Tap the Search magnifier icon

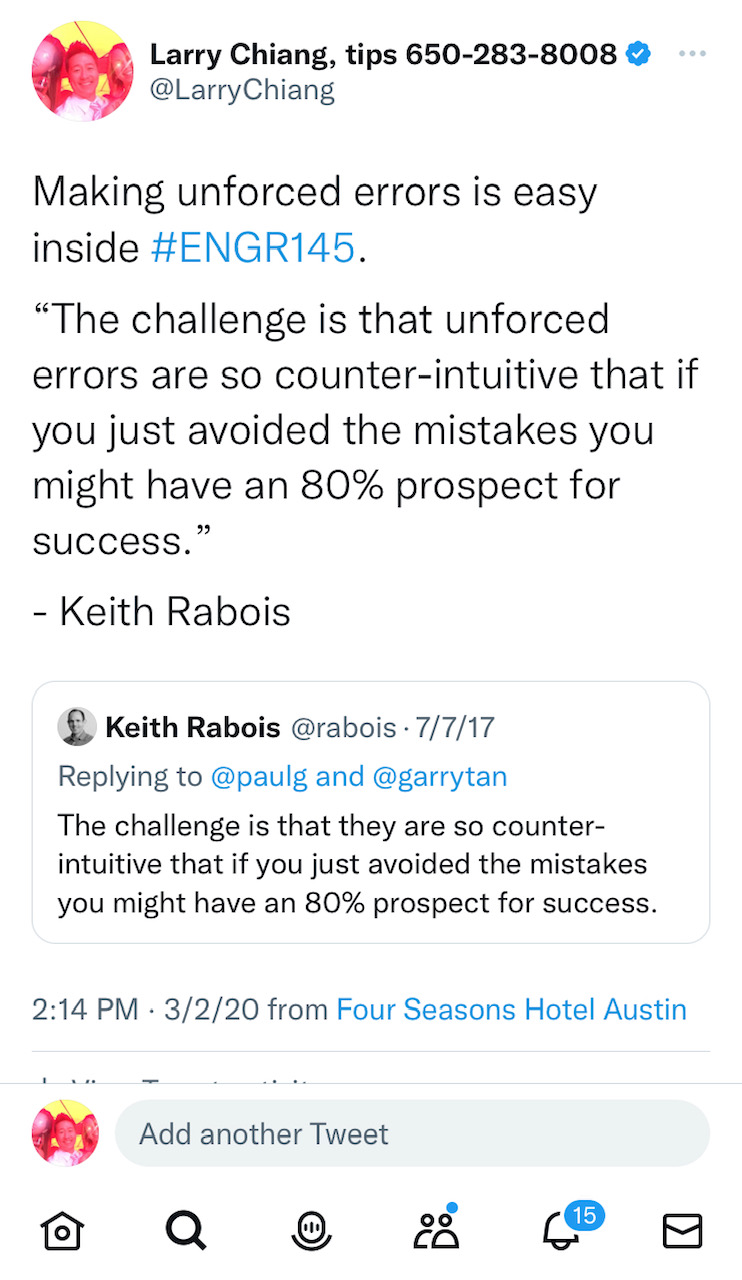point(185,1230)
